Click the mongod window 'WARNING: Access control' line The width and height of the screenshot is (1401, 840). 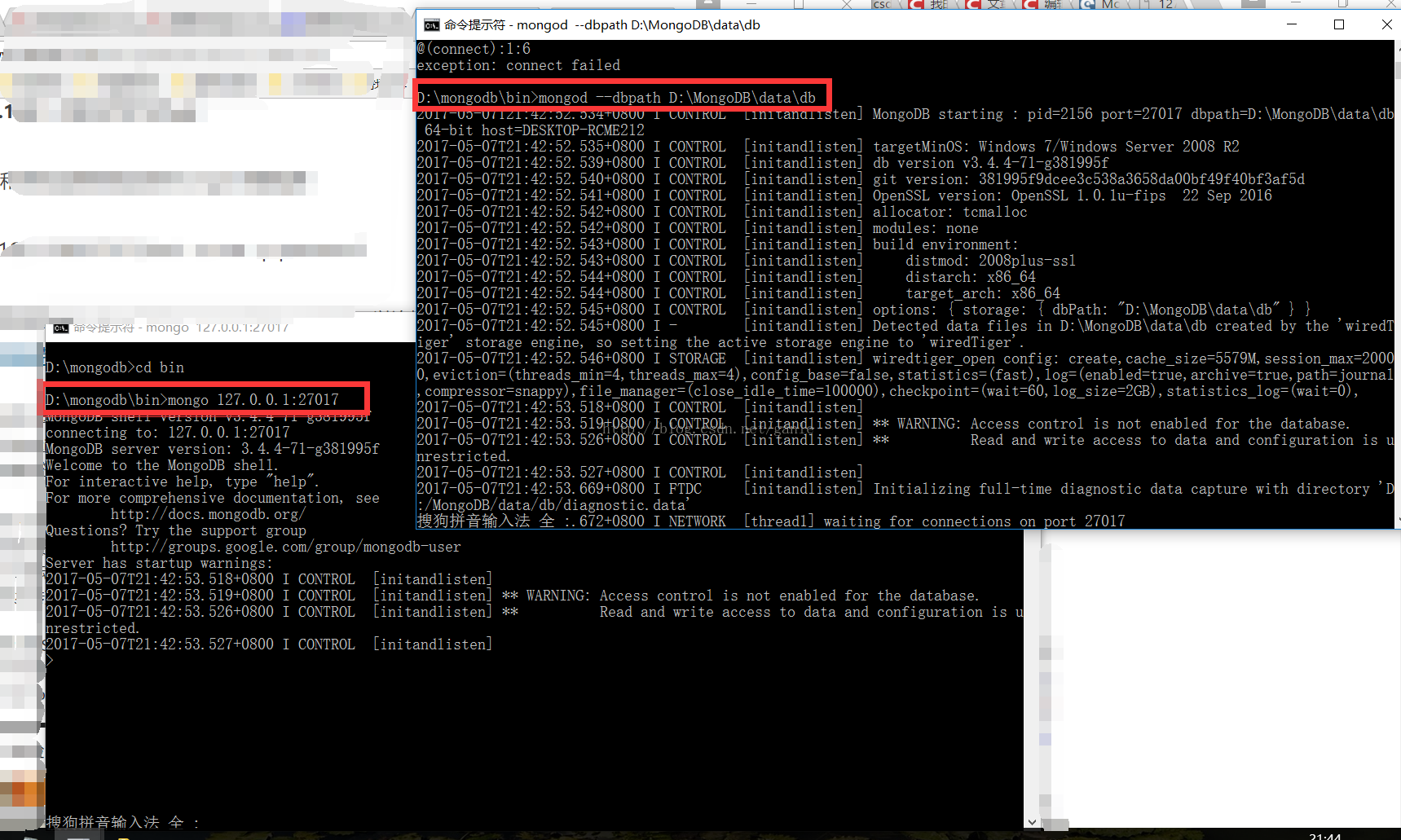(x=883, y=424)
